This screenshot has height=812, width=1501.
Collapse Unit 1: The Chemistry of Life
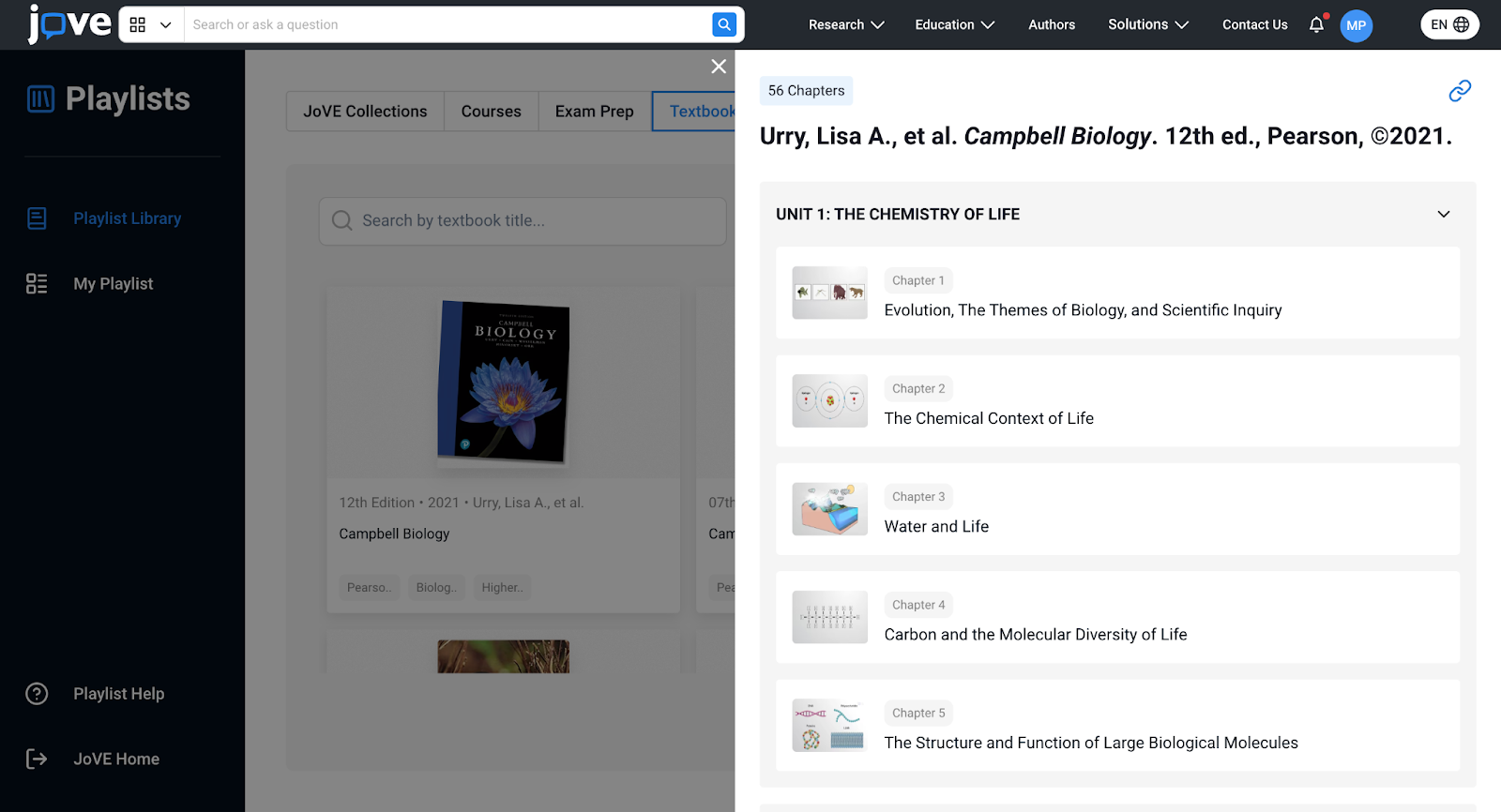pos(1443,215)
